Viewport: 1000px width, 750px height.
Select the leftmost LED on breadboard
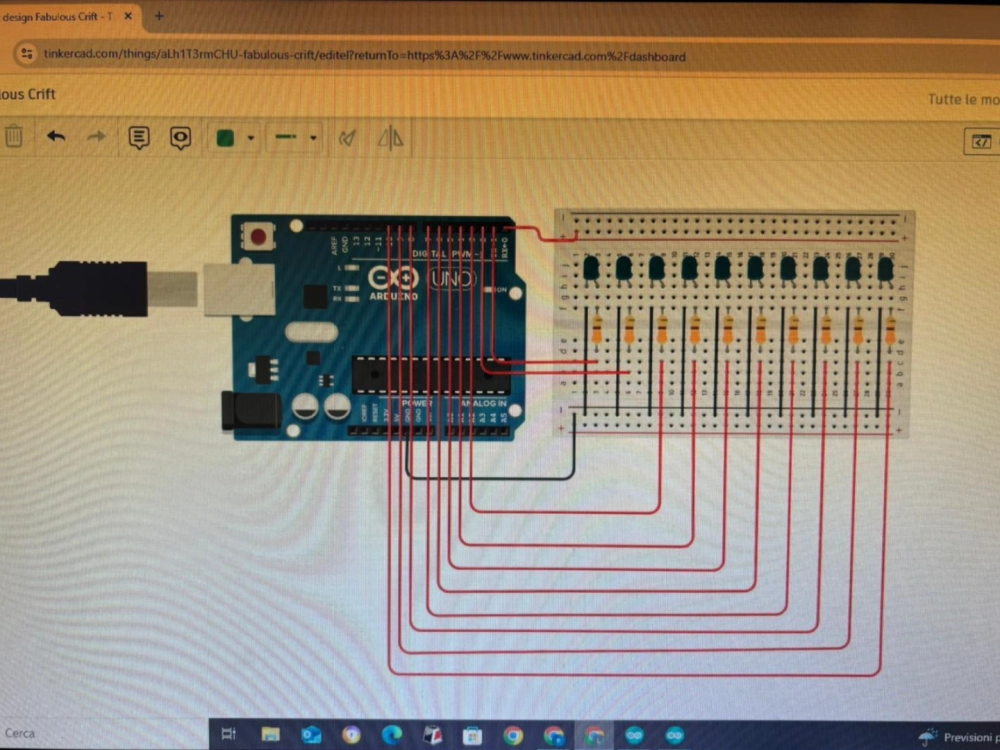point(591,268)
